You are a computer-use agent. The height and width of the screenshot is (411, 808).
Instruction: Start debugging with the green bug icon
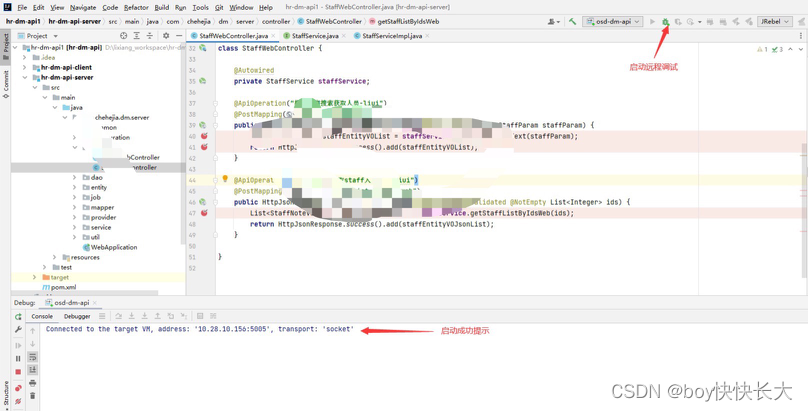[665, 22]
